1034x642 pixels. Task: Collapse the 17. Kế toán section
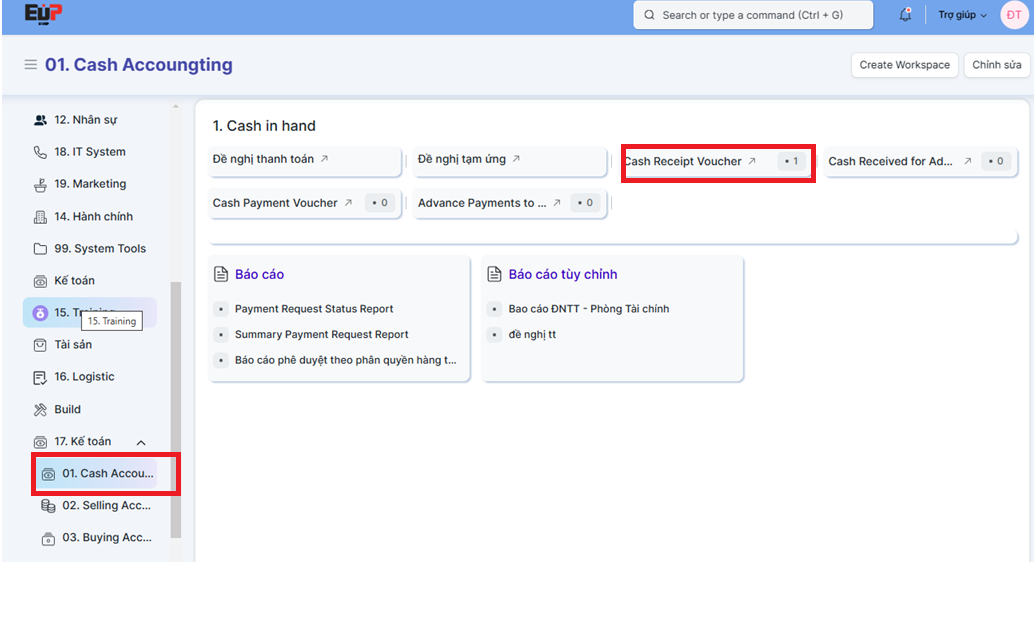141,442
